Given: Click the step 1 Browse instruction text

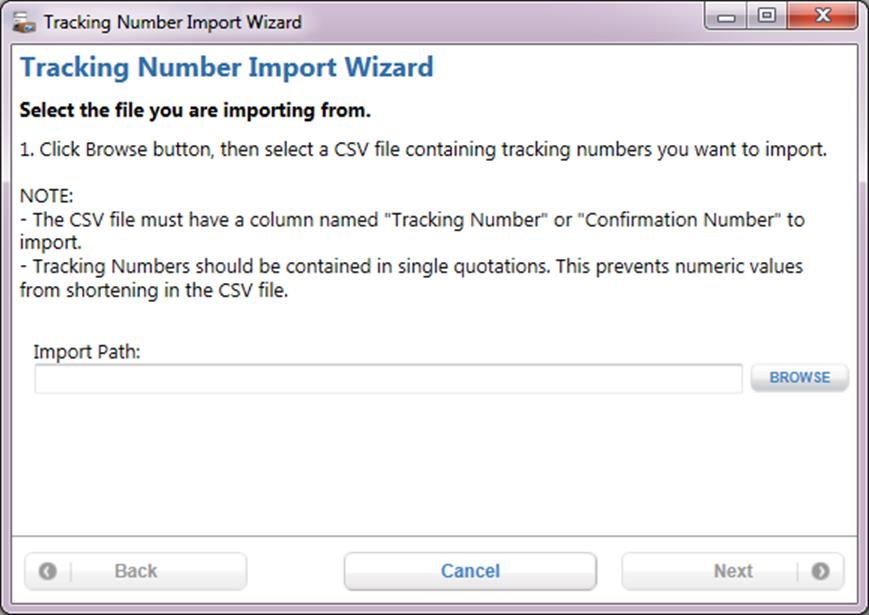Looking at the screenshot, I should (423, 150).
